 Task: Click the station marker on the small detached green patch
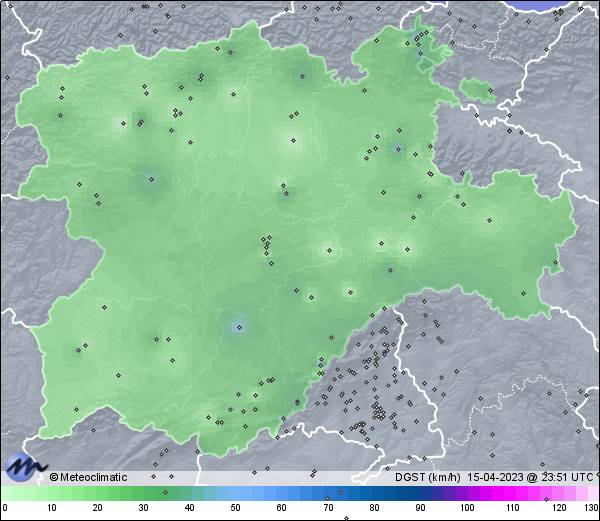pos(491,91)
